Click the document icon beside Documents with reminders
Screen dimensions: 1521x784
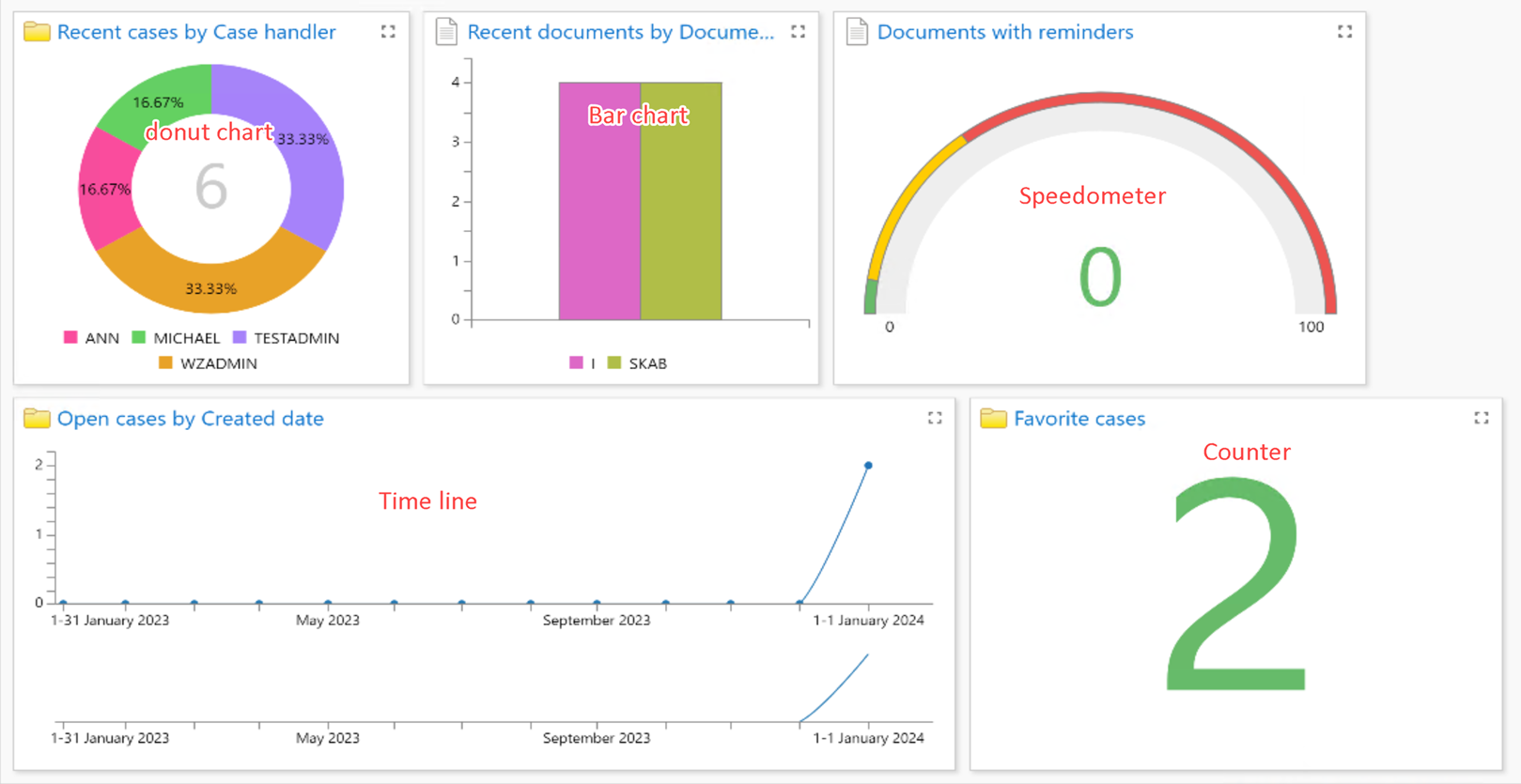(857, 32)
